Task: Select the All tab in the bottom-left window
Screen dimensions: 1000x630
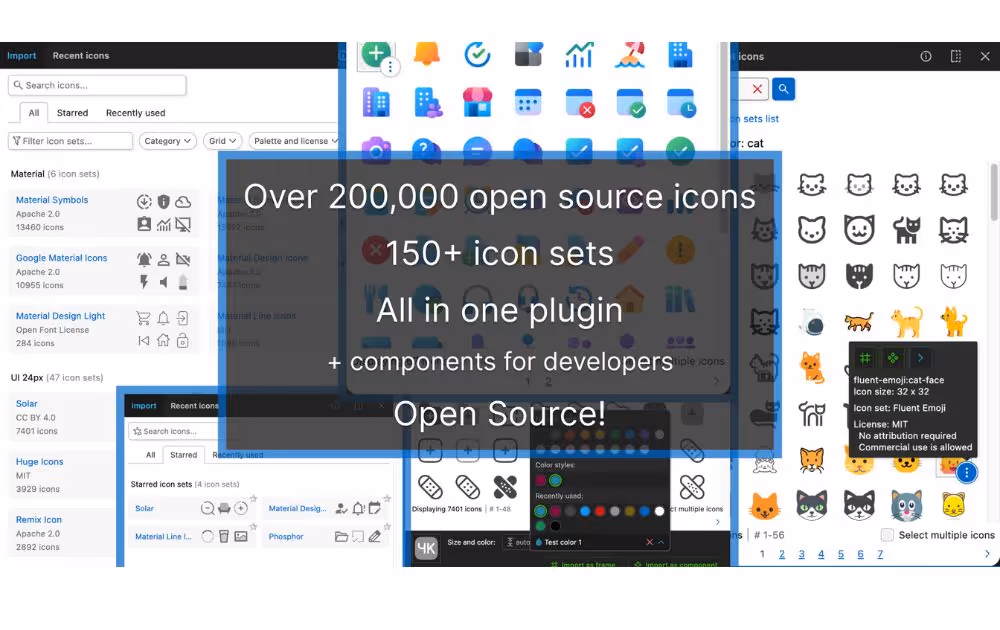Action: tap(151, 455)
